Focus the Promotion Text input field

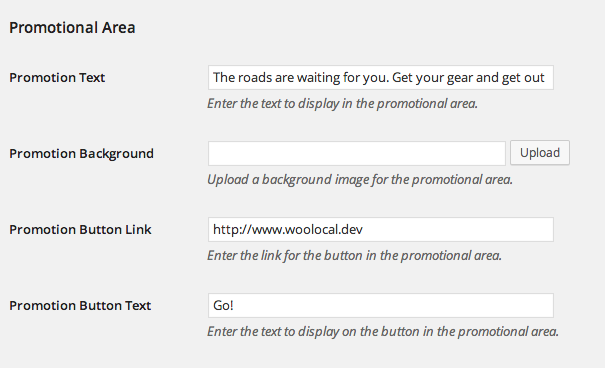pos(381,78)
